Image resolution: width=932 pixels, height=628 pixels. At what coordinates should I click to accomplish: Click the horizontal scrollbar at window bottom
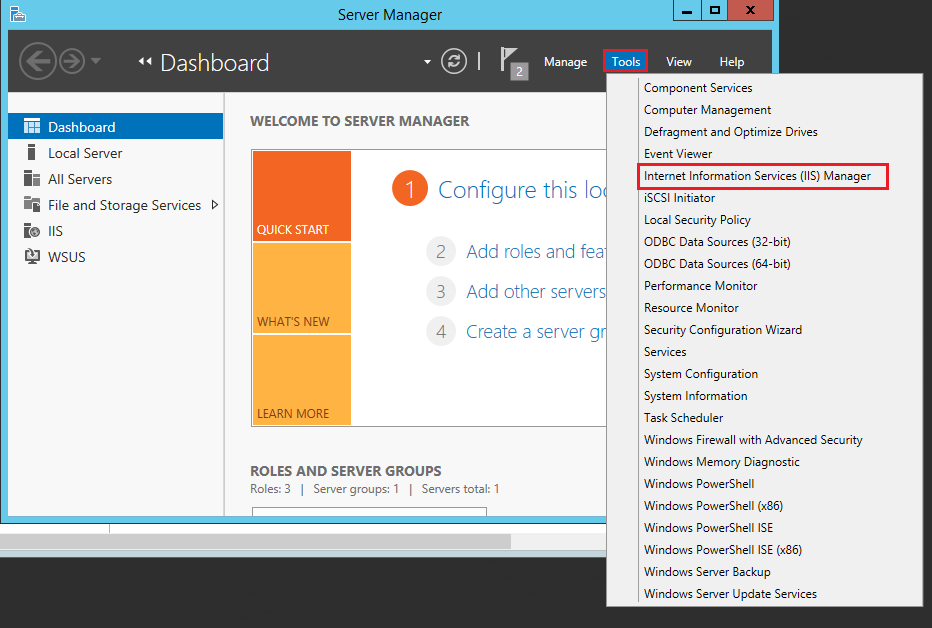point(255,541)
